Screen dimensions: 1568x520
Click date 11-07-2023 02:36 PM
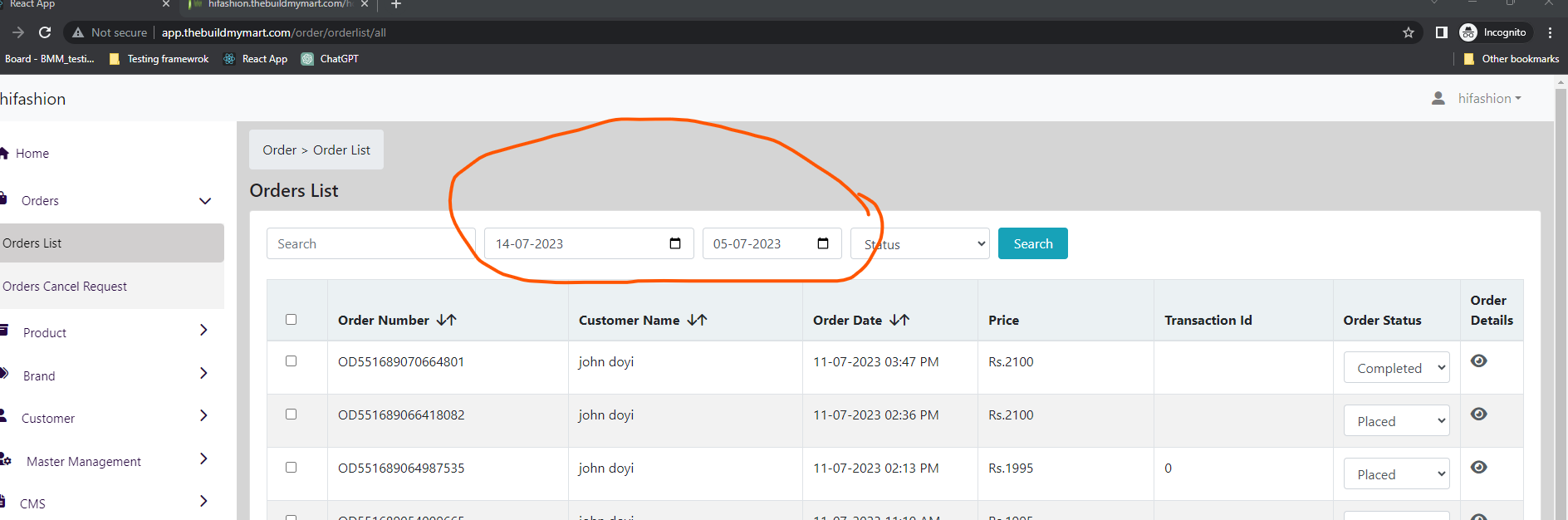(x=876, y=415)
